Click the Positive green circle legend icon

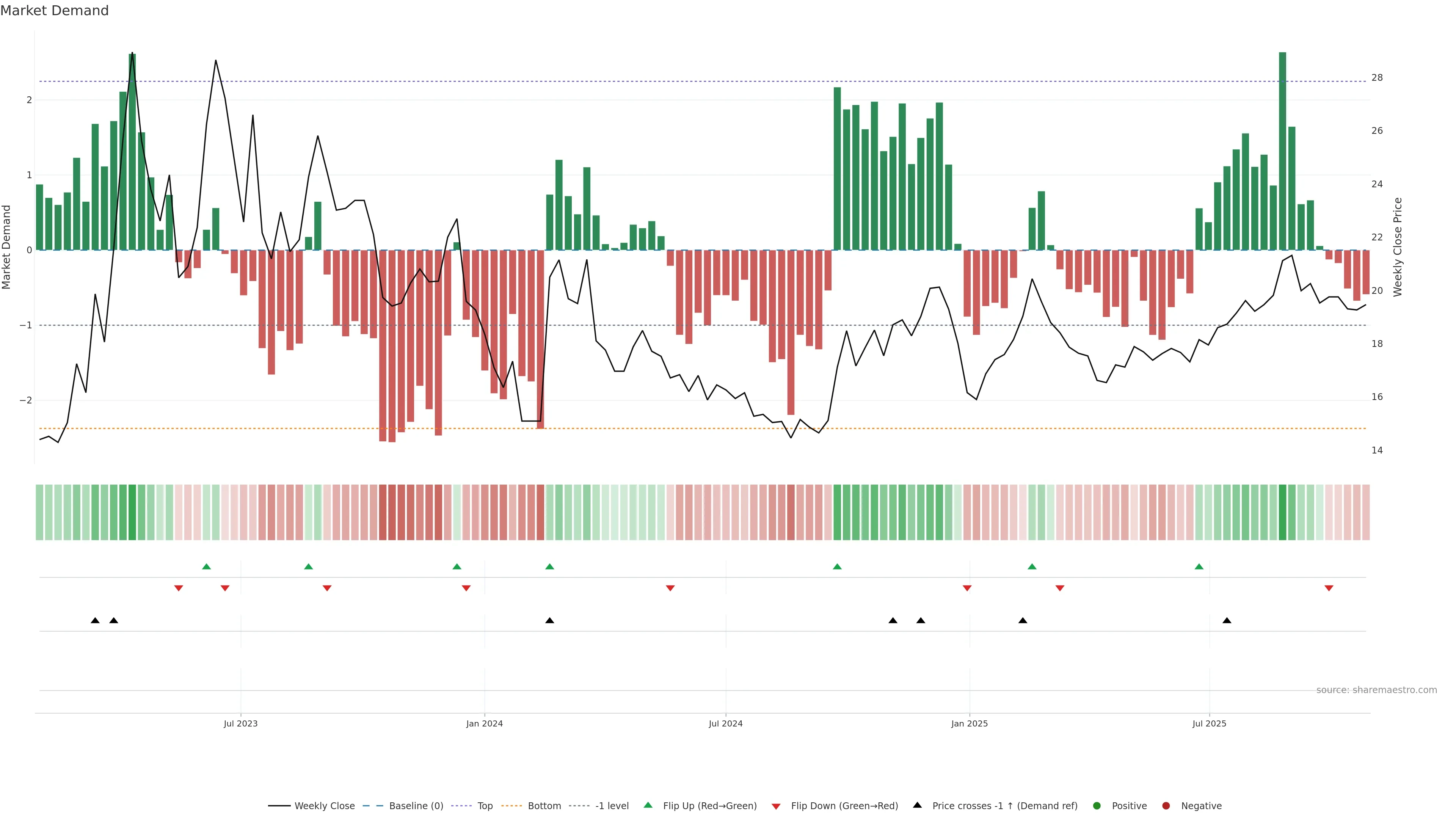(1097, 806)
